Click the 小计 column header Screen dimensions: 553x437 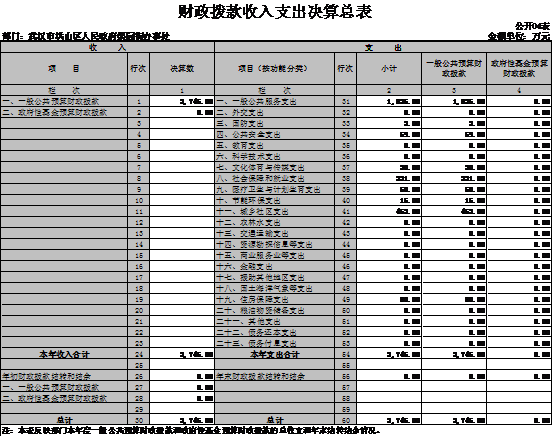(x=389, y=69)
